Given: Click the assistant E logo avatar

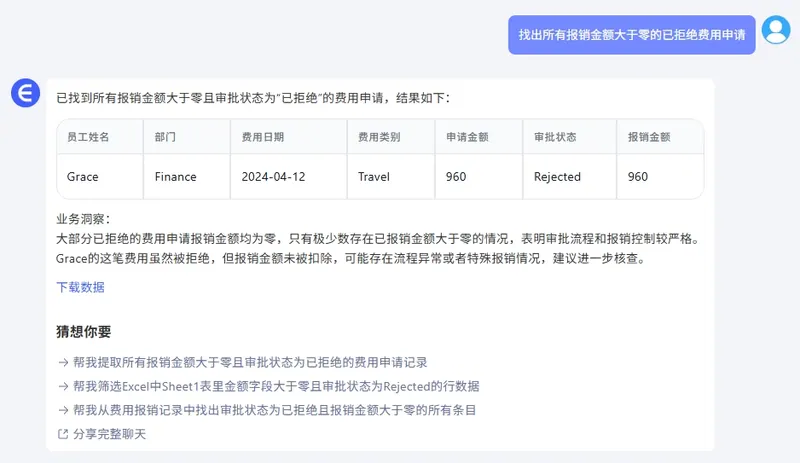Looking at the screenshot, I should point(25,94).
